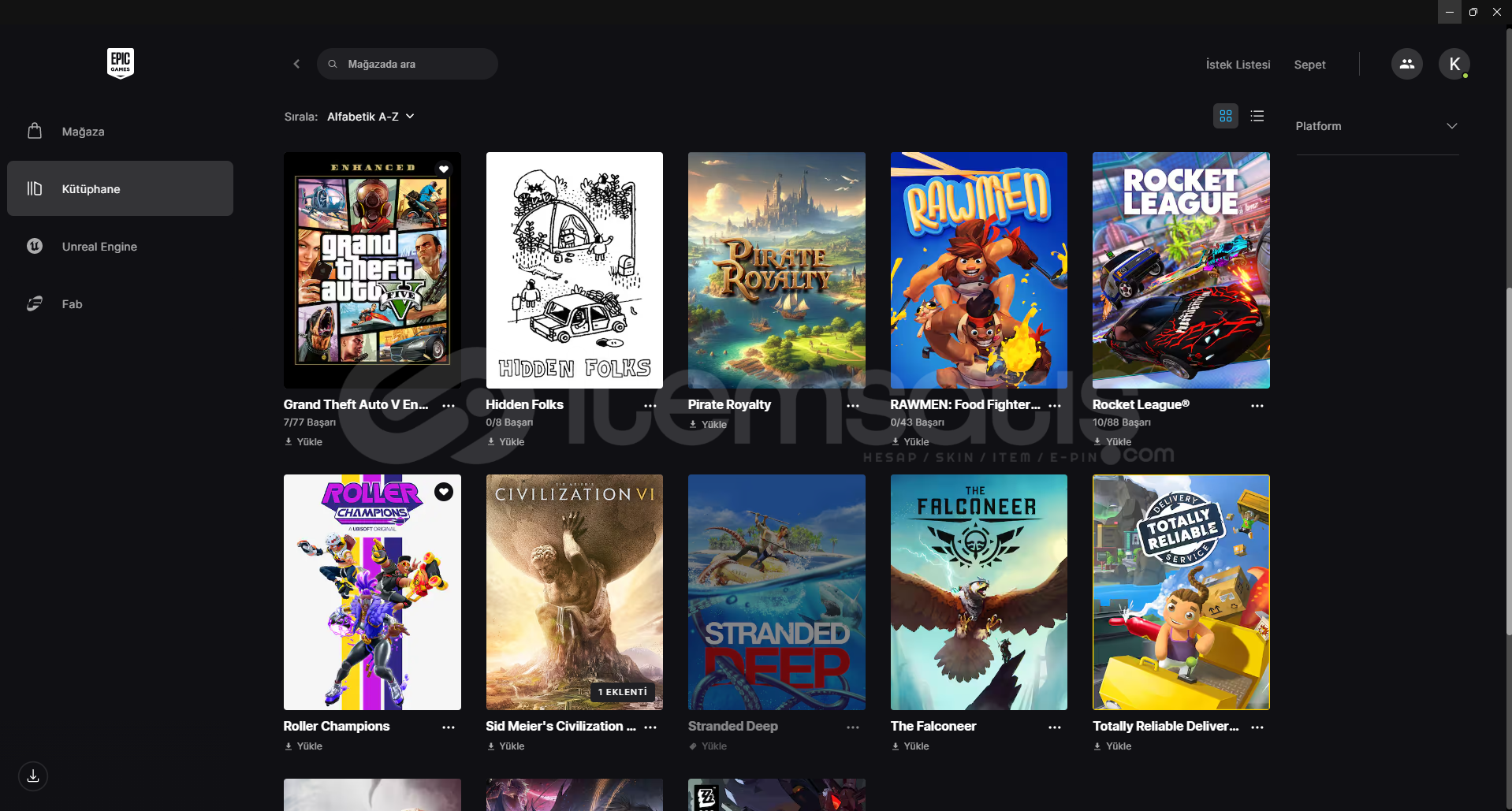Open more options for Totally Reliable Delivery
Screen dimensions: 1512x811
tap(1257, 727)
